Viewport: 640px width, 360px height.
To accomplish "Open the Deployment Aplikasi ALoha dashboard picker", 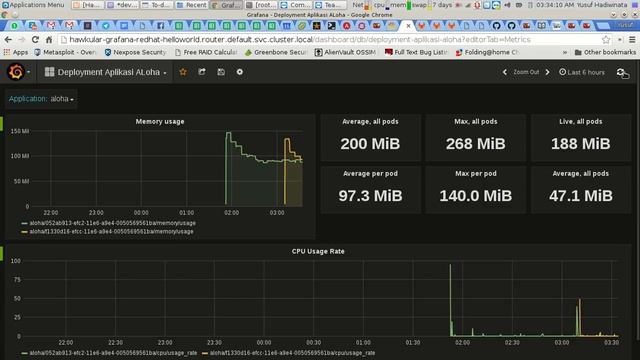I will pos(106,72).
